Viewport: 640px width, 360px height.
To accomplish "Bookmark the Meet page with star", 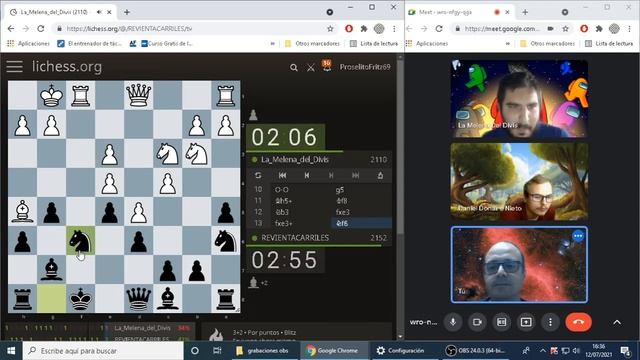I will click(x=565, y=29).
